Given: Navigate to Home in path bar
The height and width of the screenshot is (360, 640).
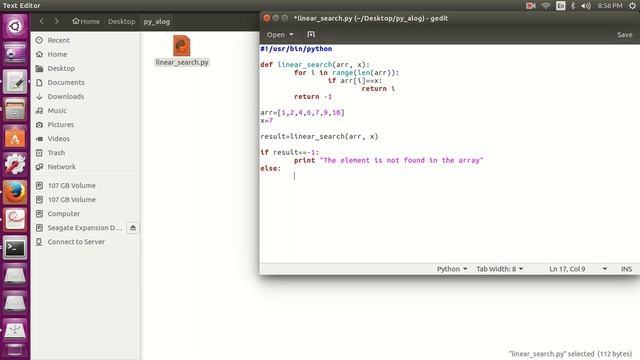Looking at the screenshot, I should click(x=86, y=21).
